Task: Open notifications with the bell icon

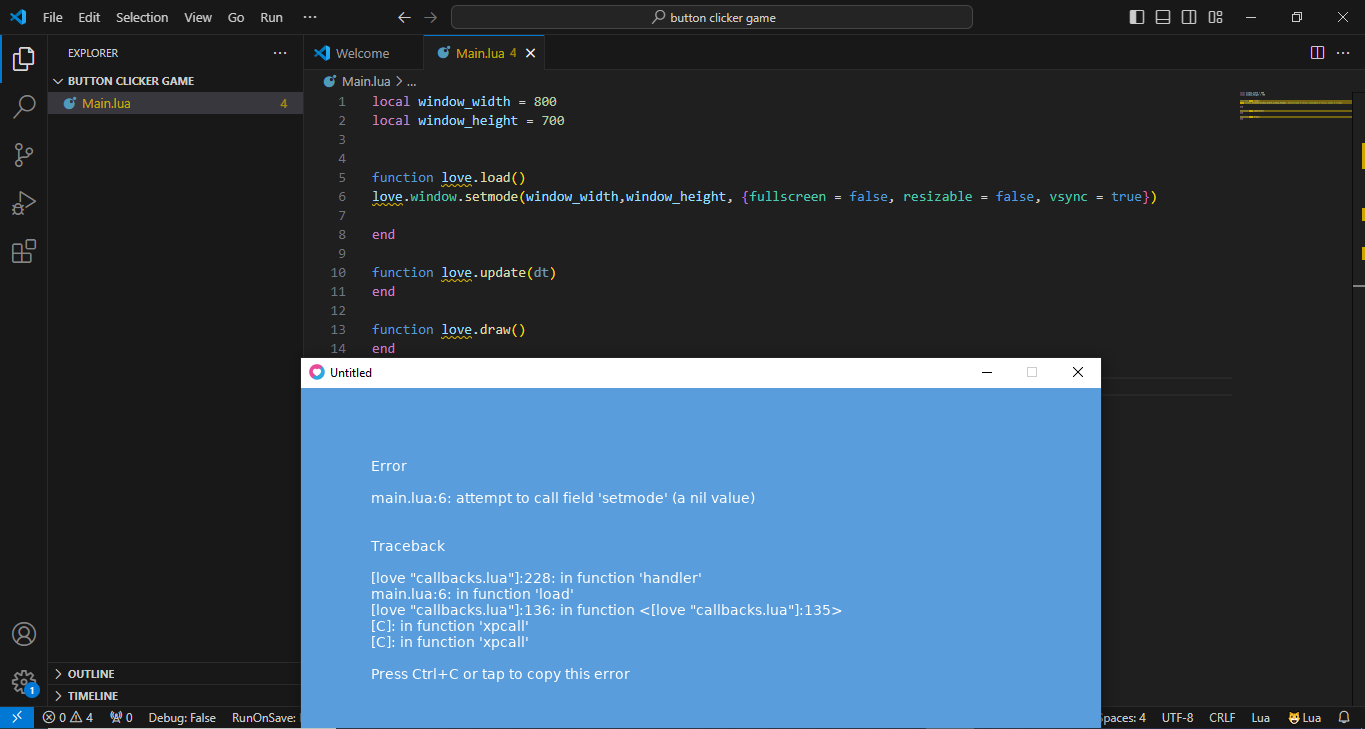Action: click(1344, 718)
